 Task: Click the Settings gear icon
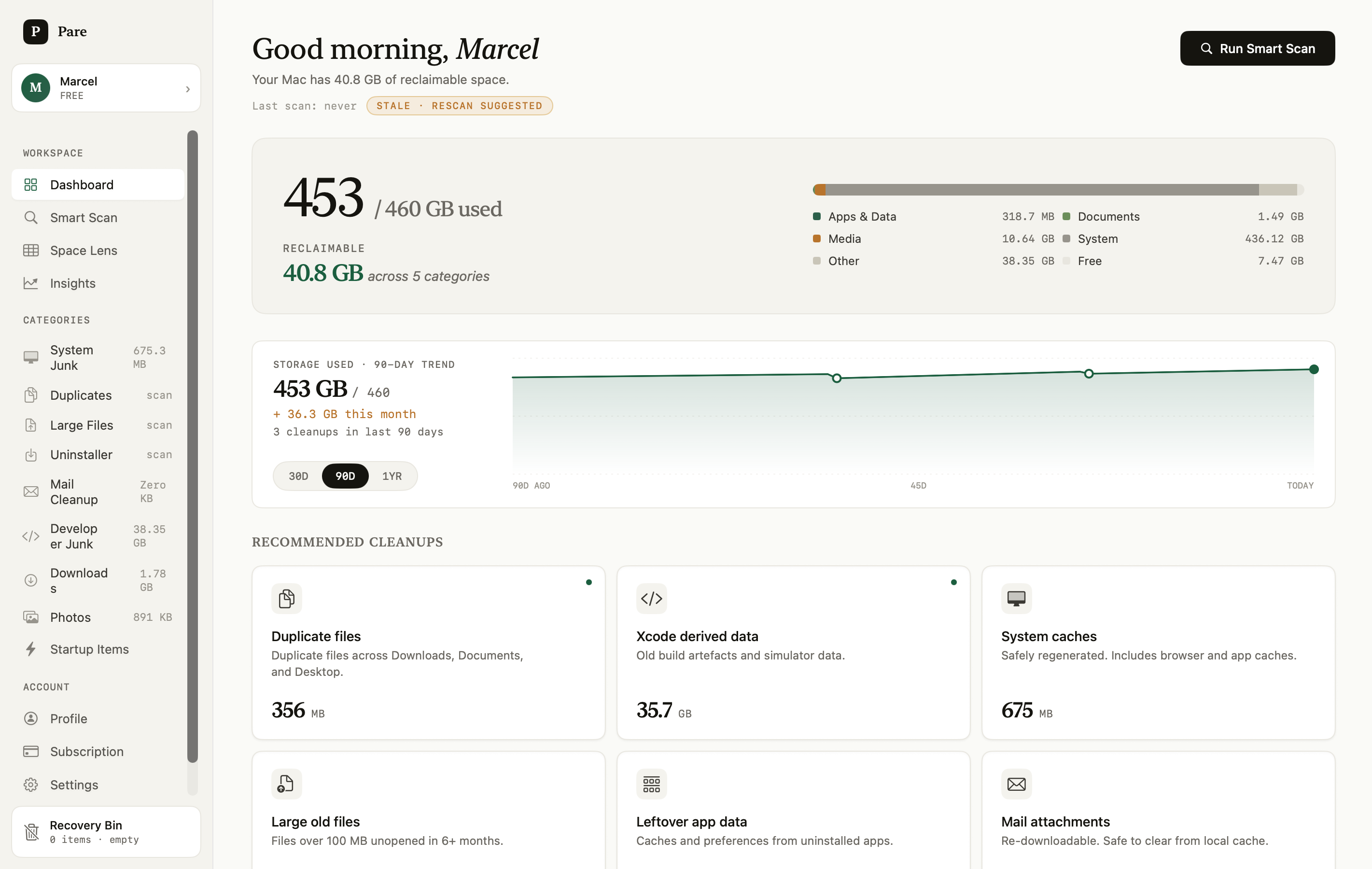(x=31, y=785)
